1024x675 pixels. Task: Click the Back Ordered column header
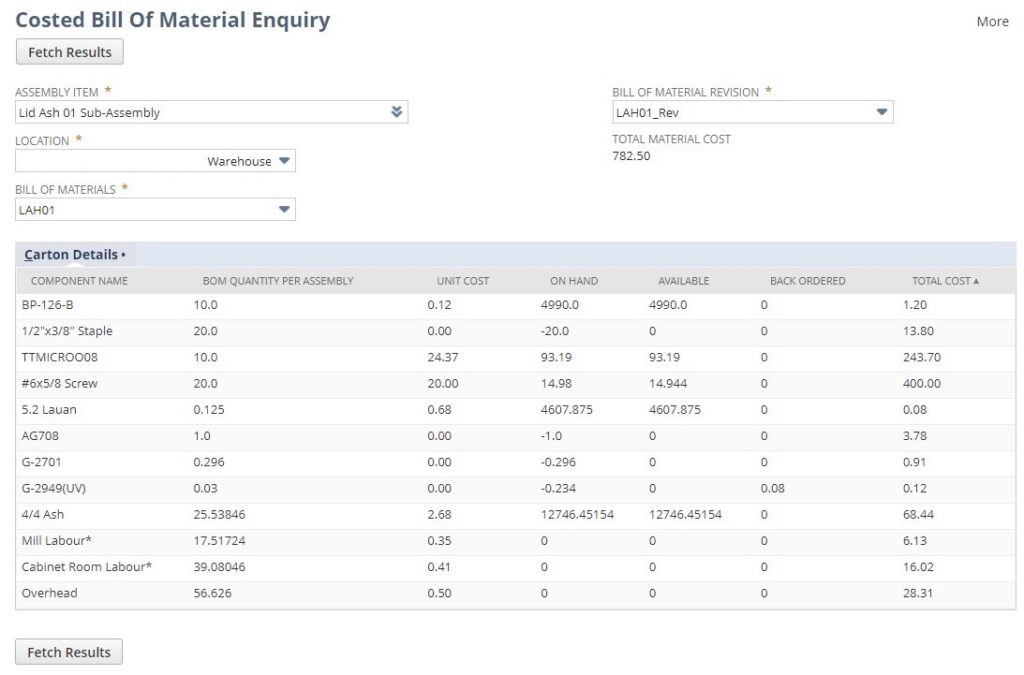[x=807, y=281]
